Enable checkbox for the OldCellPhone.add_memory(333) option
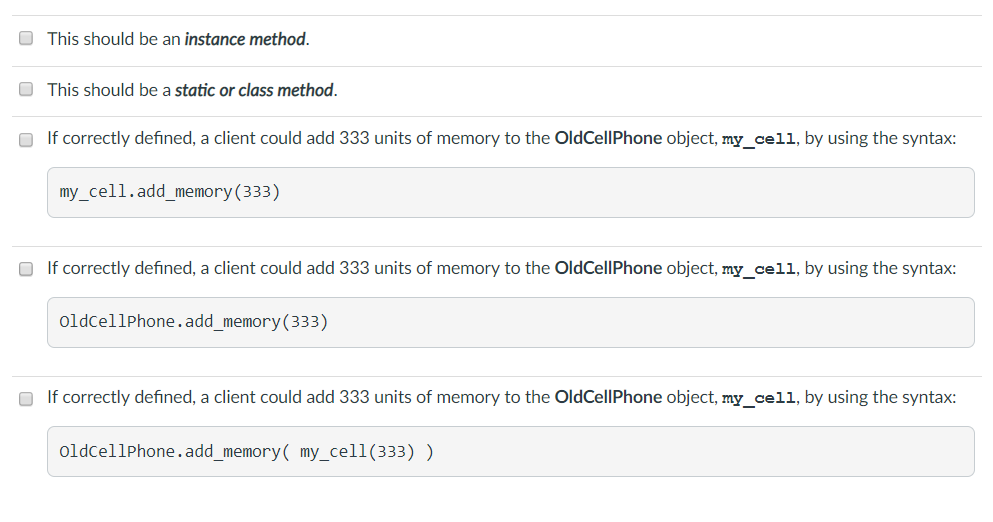This screenshot has width=993, height=522. pyautogui.click(x=26, y=269)
